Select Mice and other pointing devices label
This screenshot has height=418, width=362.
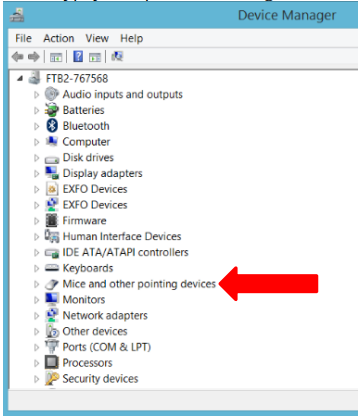tap(139, 284)
